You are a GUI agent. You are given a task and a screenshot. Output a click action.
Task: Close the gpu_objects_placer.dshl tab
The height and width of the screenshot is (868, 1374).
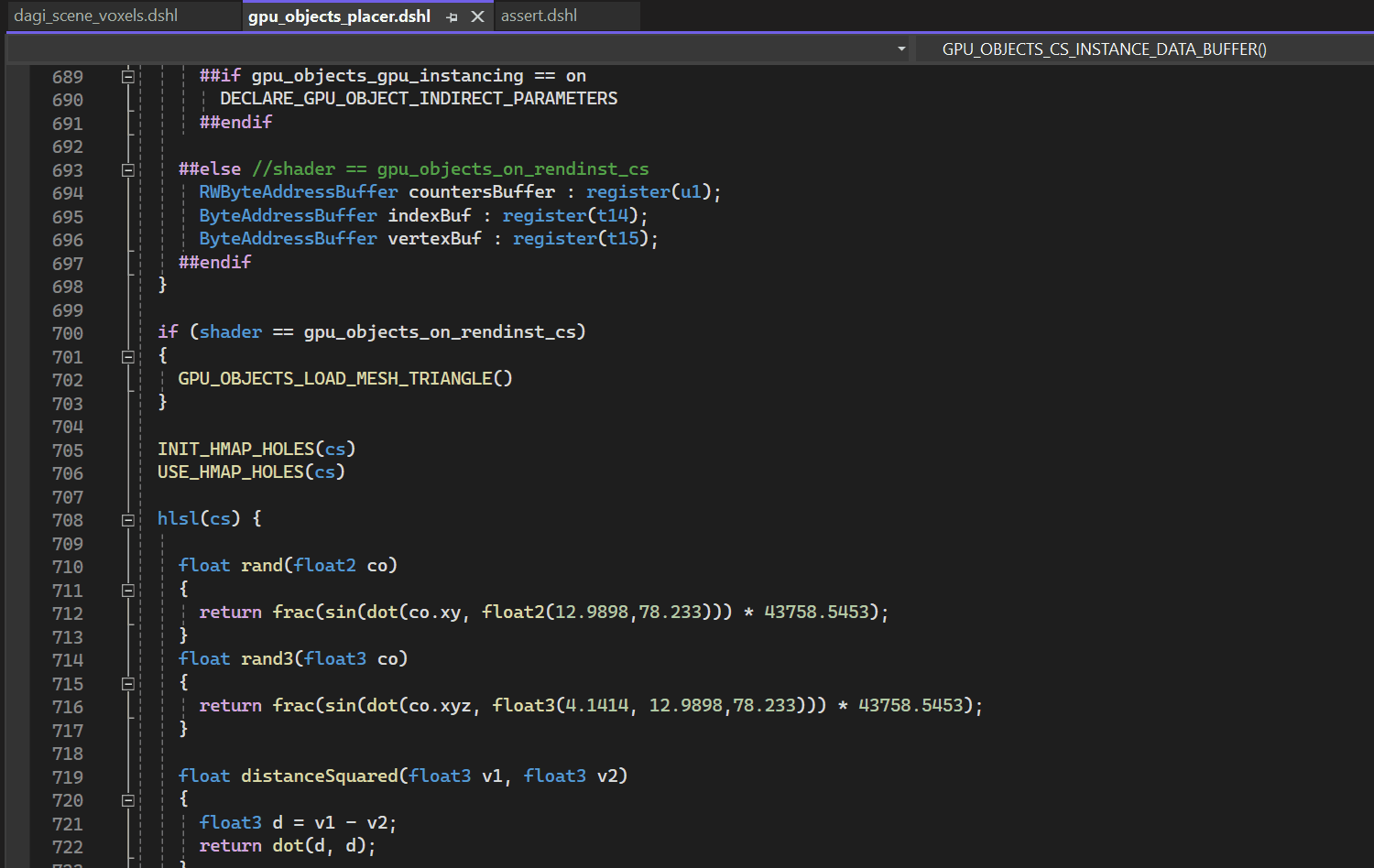477,16
